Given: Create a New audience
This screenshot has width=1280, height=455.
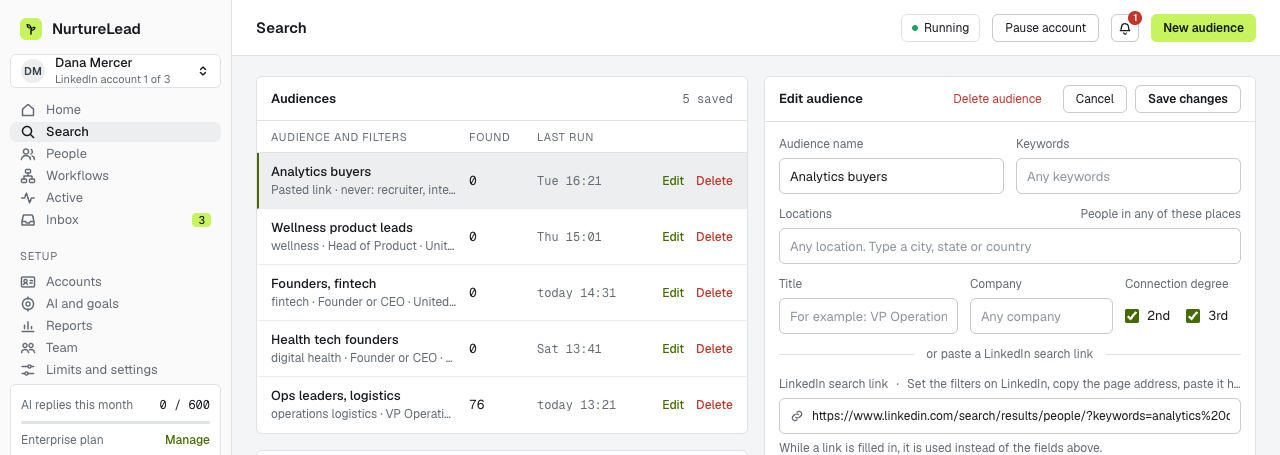Looking at the screenshot, I should pos(1203,28).
